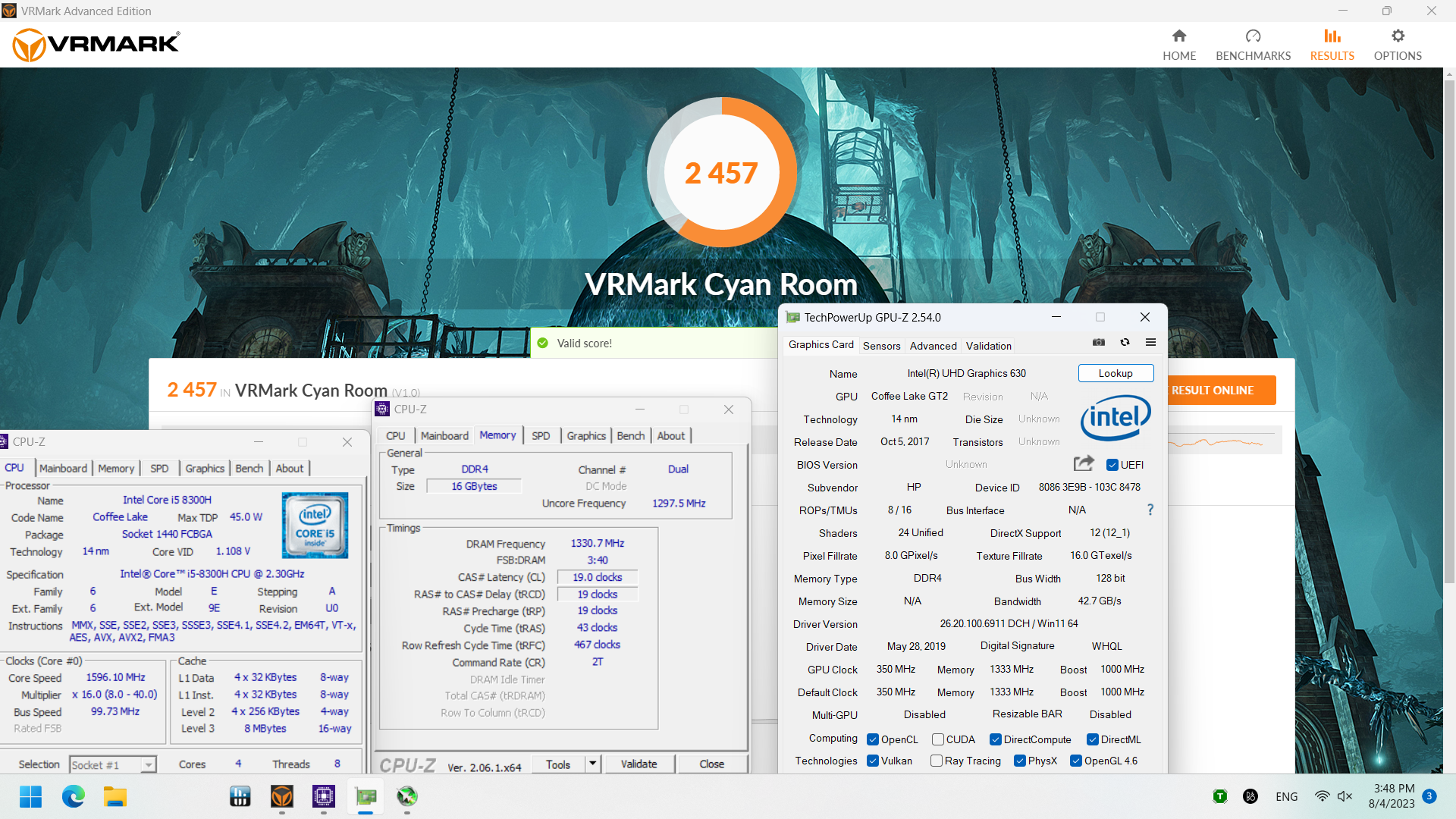
Task: Click green T tray icon
Action: [1220, 796]
